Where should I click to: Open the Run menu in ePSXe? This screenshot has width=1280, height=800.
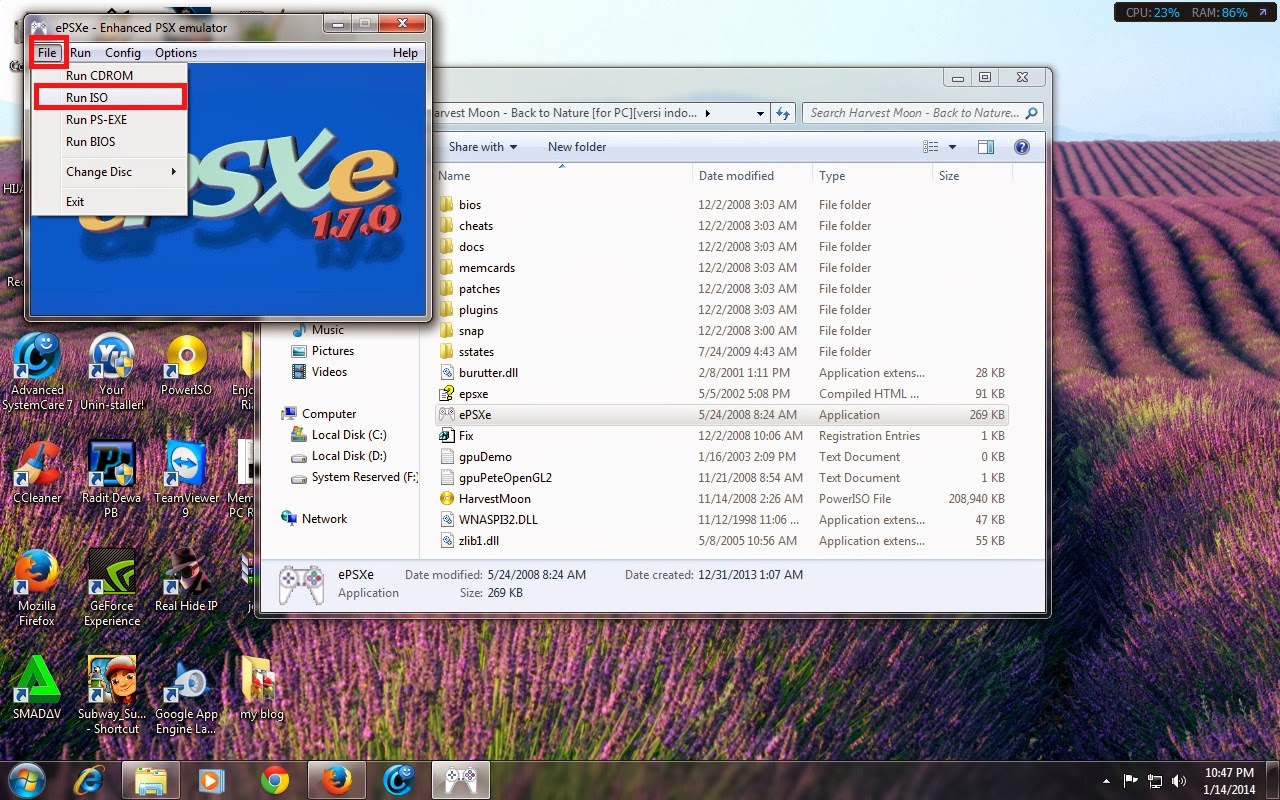80,53
